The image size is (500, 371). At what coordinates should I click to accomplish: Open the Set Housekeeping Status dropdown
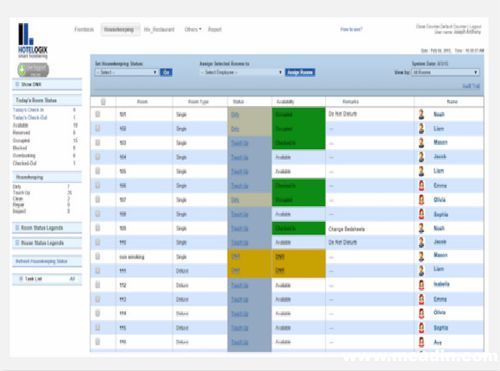pyautogui.click(x=127, y=72)
